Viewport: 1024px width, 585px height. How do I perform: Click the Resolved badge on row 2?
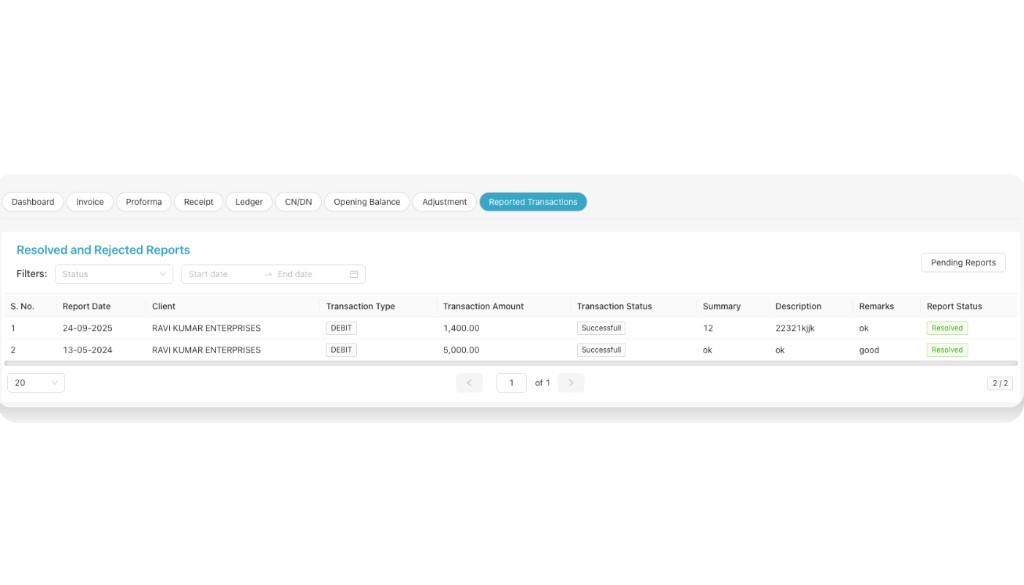[x=946, y=349]
